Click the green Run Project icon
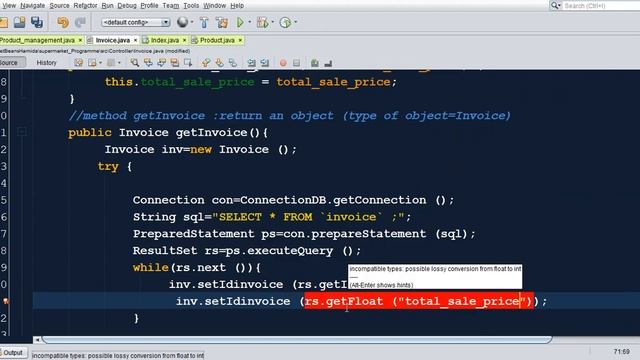This screenshot has width=640, height=360. [x=240, y=22]
